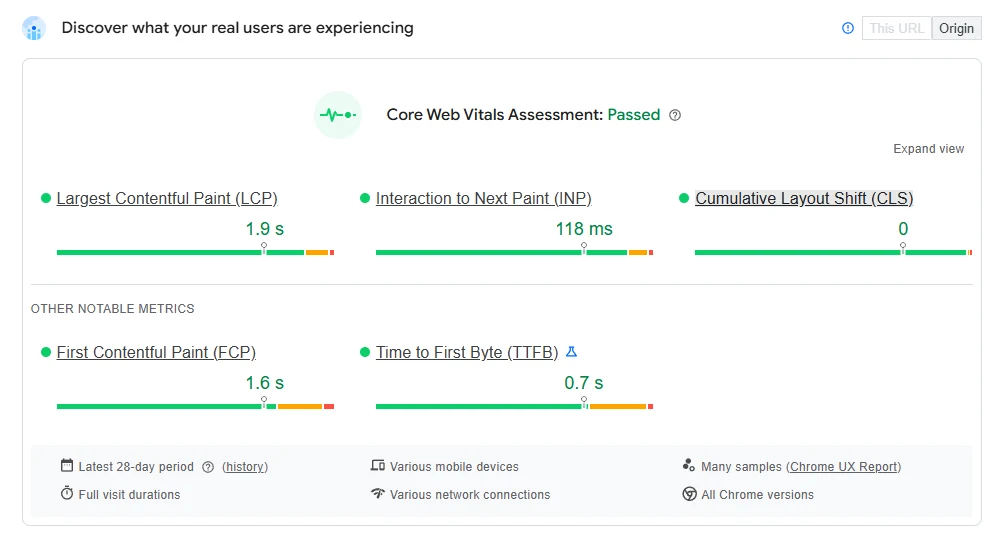
Task: Open the history link
Action: [245, 467]
